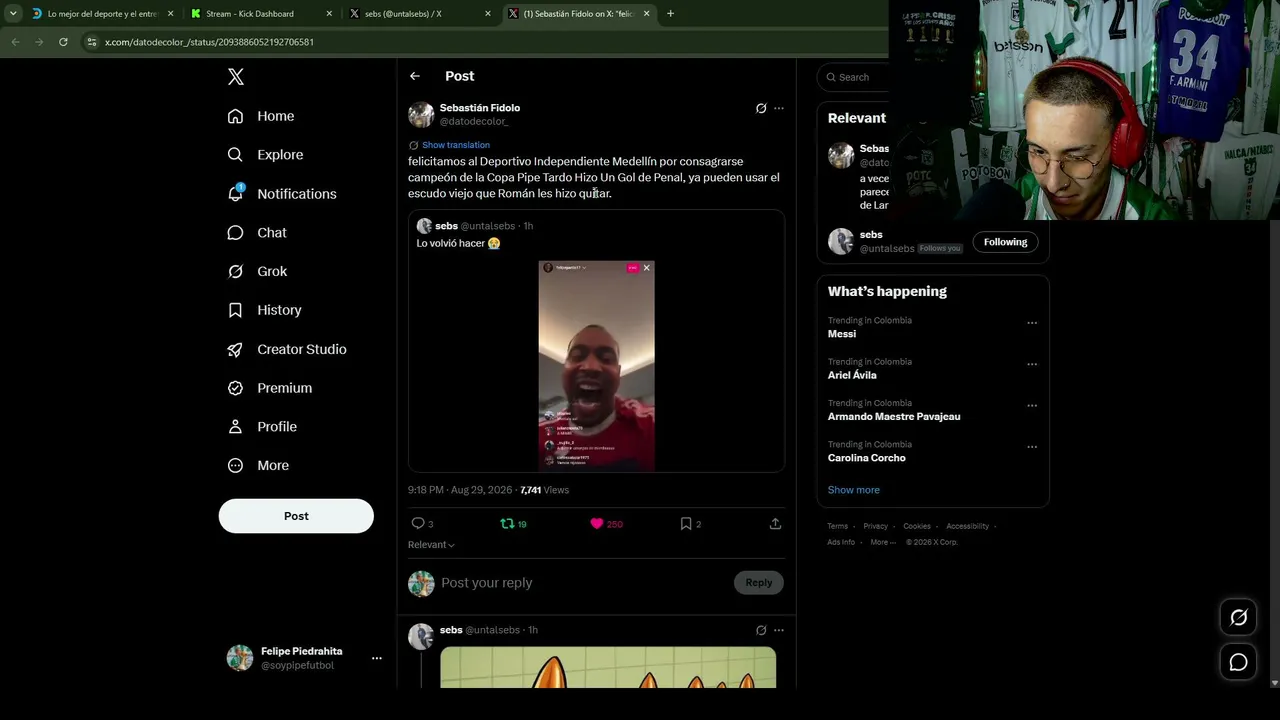Open the Terms footer link
This screenshot has height=720, width=1280.
[x=838, y=526]
